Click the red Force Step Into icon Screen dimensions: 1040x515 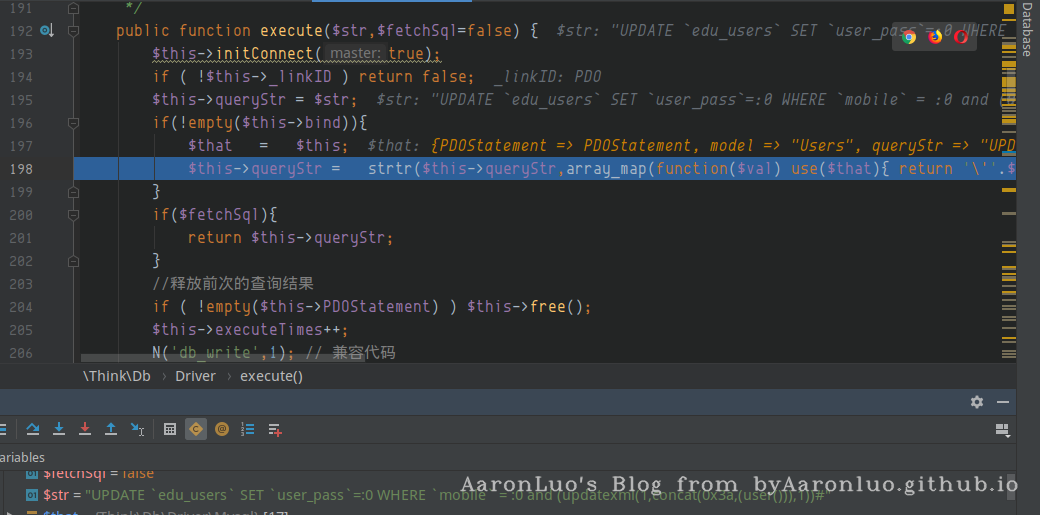pos(85,429)
